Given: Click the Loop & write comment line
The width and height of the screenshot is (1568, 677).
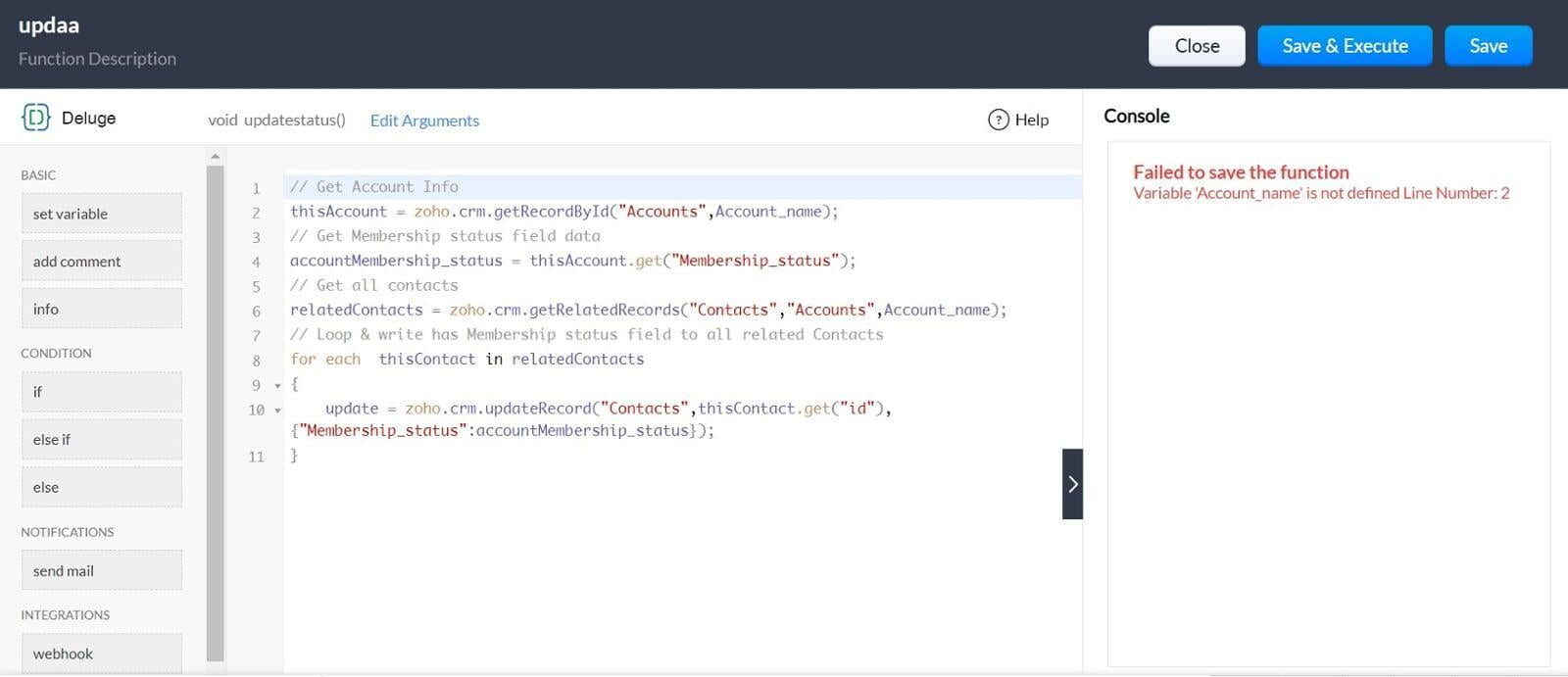Looking at the screenshot, I should coord(587,334).
